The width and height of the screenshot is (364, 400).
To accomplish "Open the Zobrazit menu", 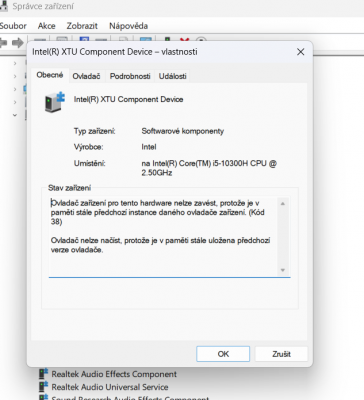I will tap(82, 26).
